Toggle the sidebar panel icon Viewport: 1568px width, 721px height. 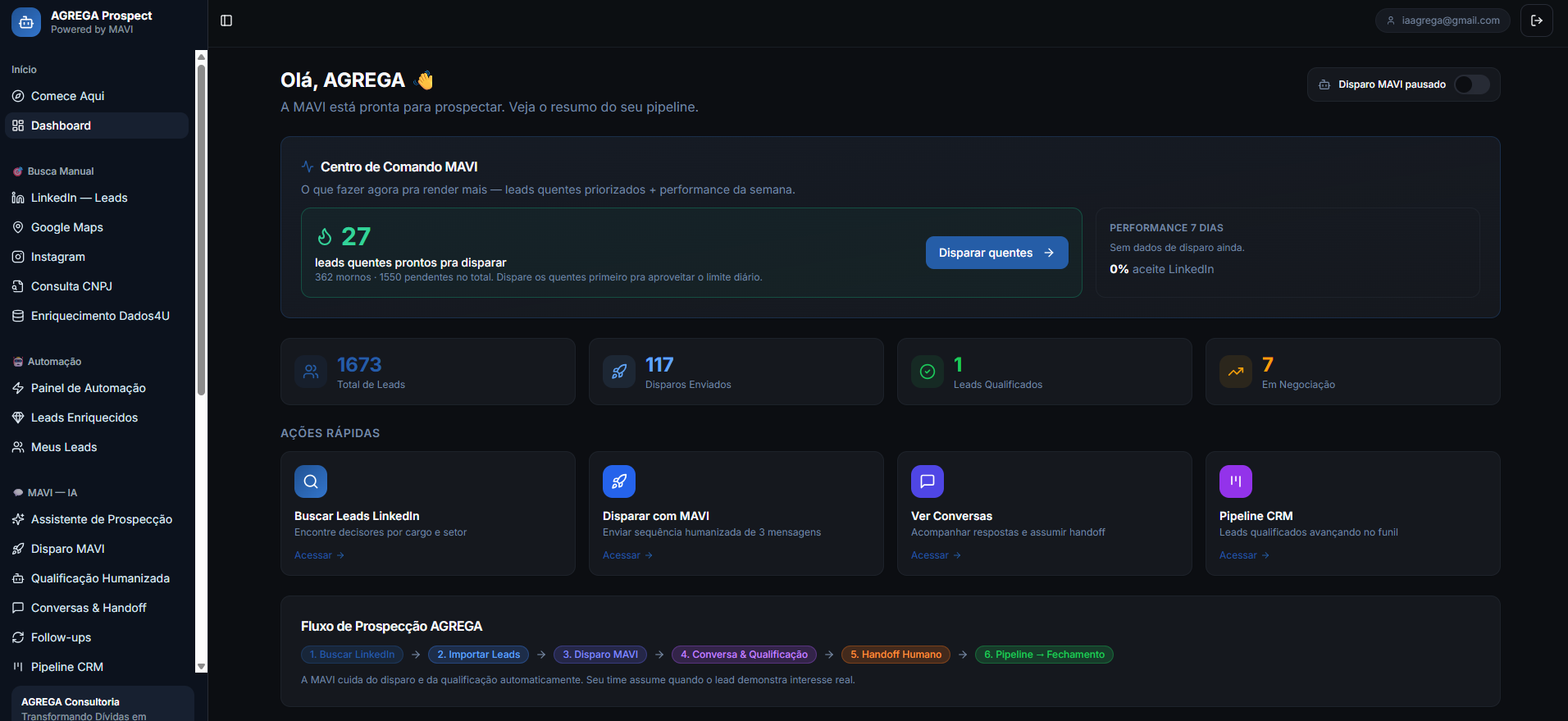(226, 21)
